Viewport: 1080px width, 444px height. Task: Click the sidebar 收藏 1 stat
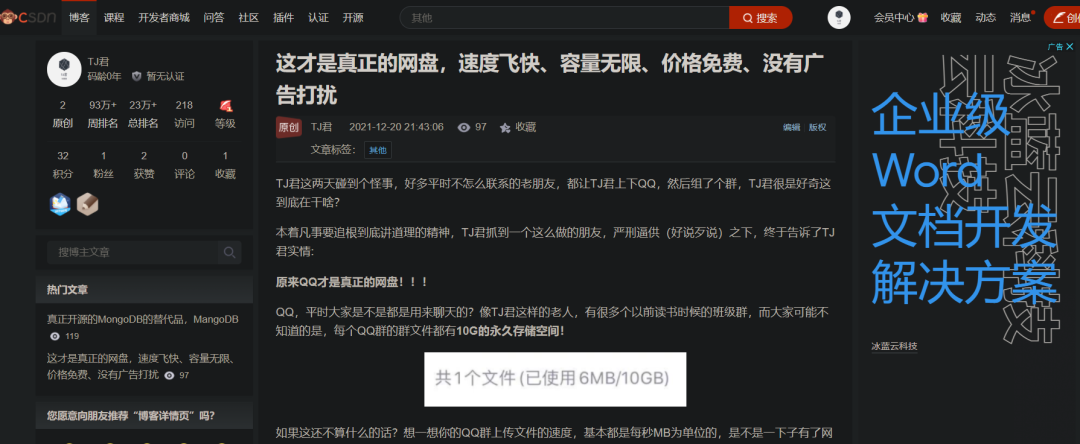[x=225, y=165]
